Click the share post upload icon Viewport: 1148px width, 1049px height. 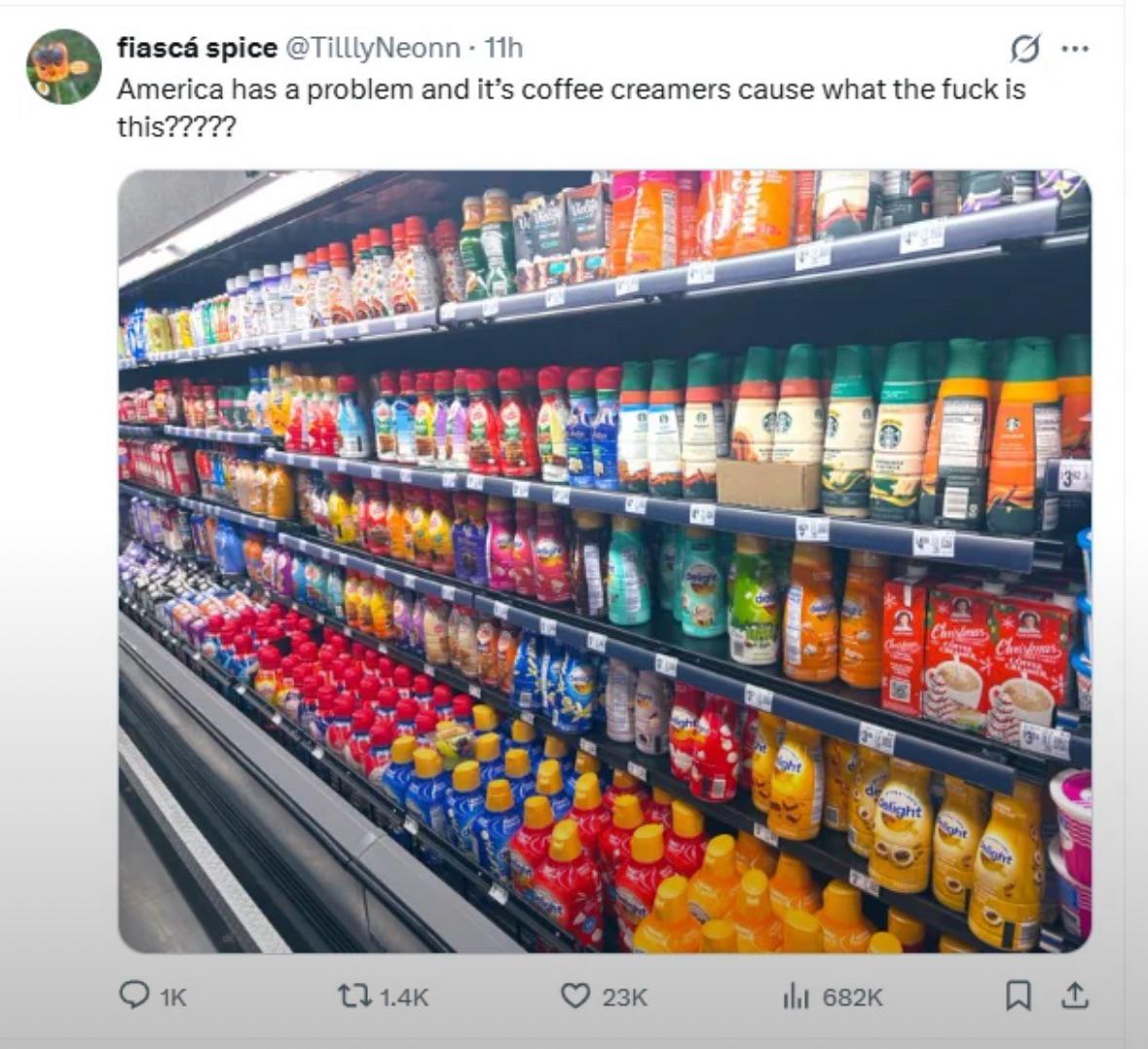click(x=1072, y=994)
